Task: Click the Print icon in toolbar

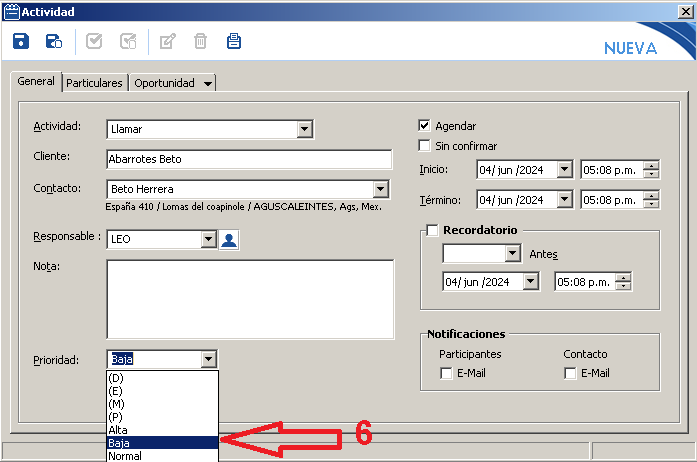Action: [x=233, y=41]
